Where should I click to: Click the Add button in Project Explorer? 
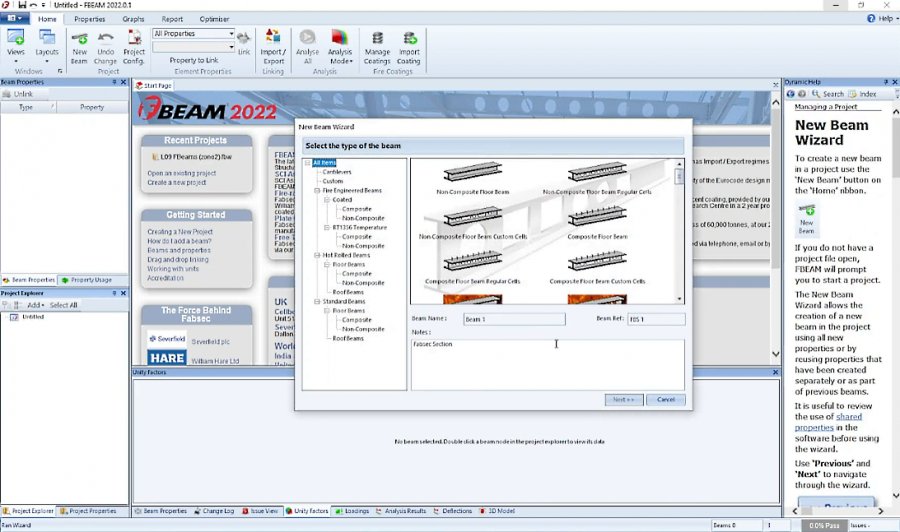click(x=35, y=305)
